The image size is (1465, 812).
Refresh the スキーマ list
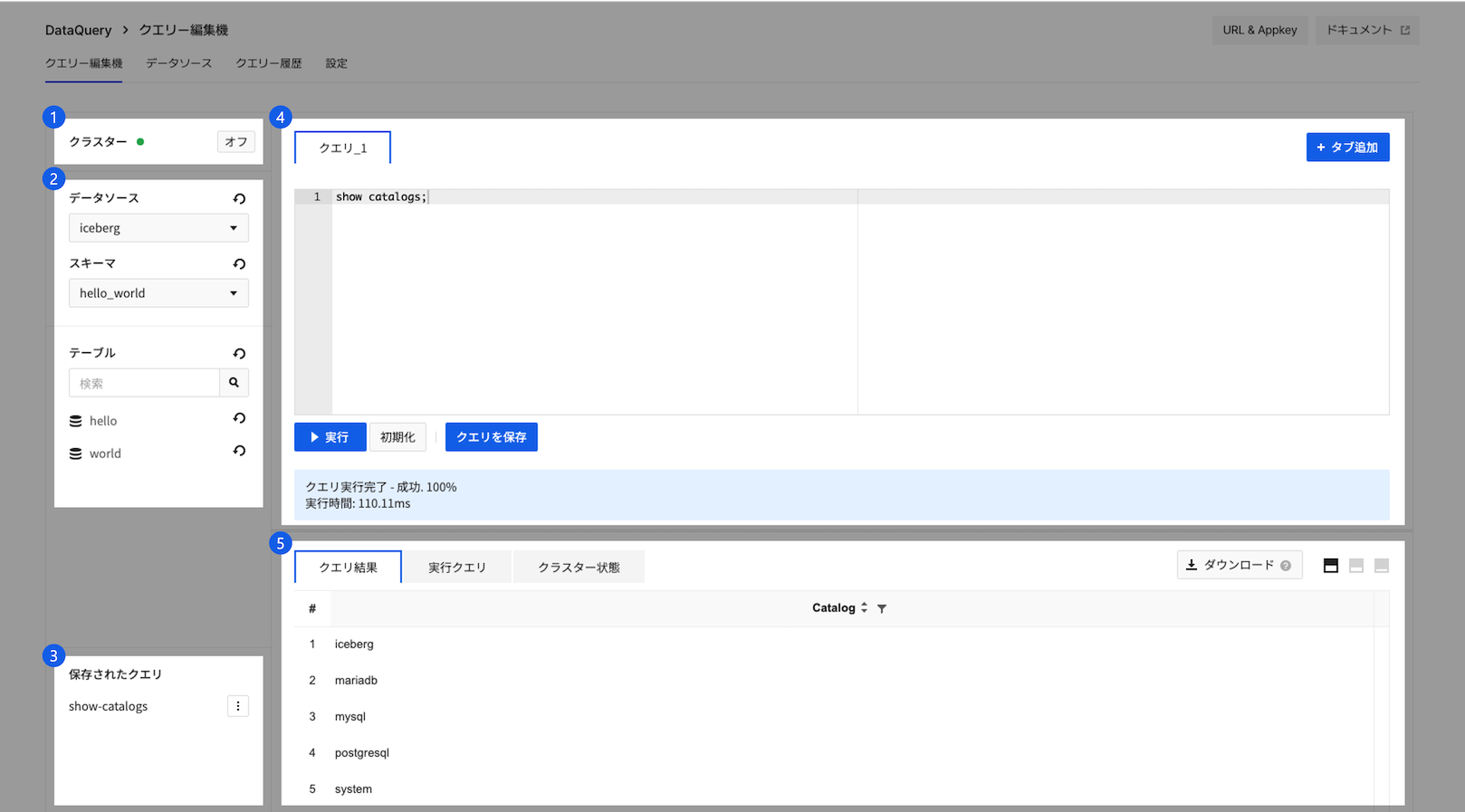click(x=239, y=263)
